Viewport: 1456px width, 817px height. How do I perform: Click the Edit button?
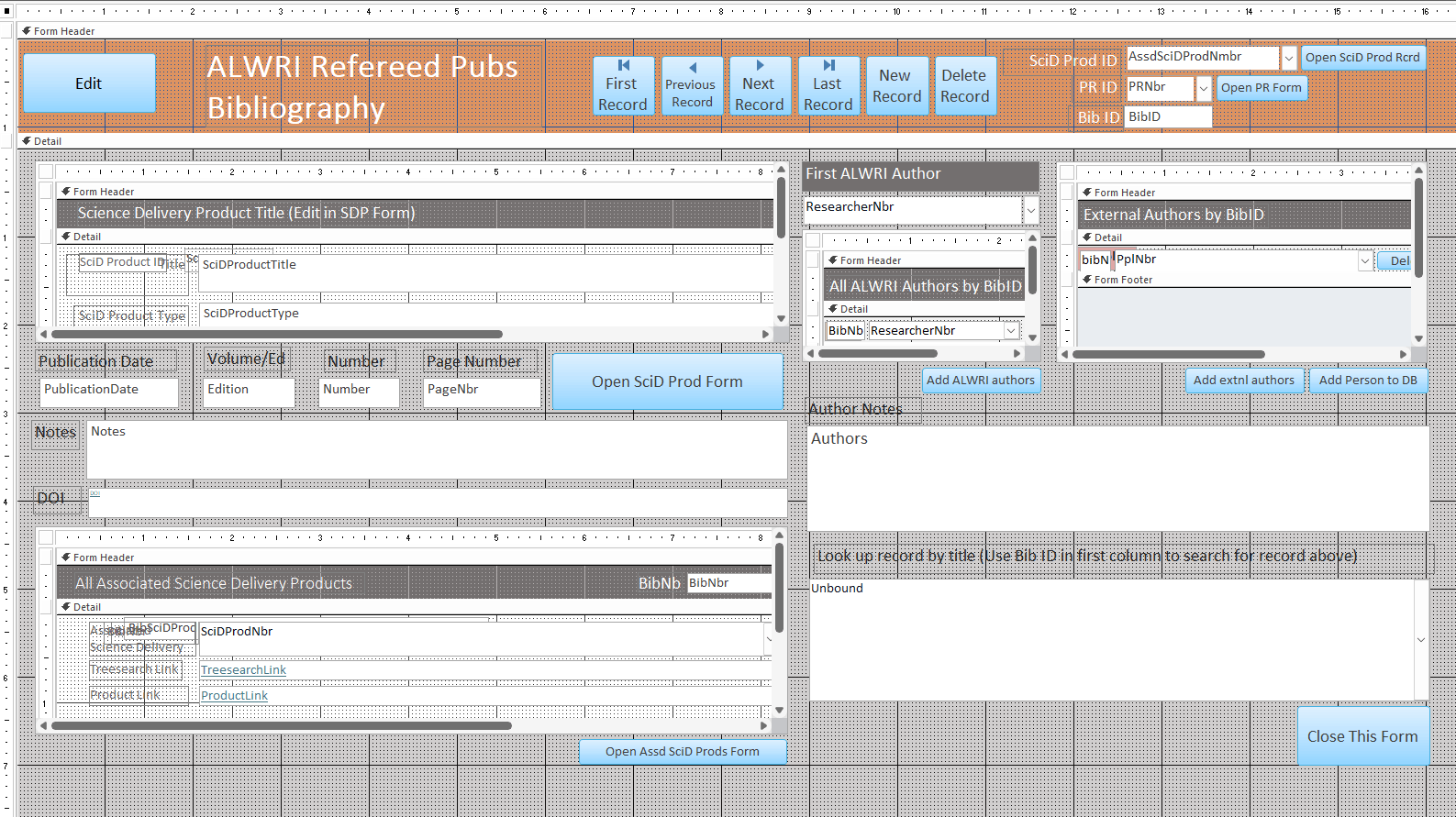click(x=89, y=83)
